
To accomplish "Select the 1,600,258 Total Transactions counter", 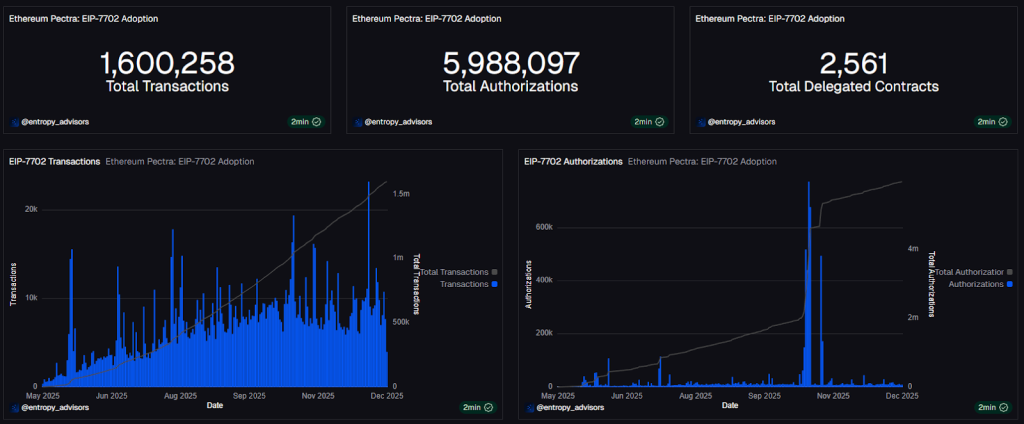I will [x=167, y=64].
